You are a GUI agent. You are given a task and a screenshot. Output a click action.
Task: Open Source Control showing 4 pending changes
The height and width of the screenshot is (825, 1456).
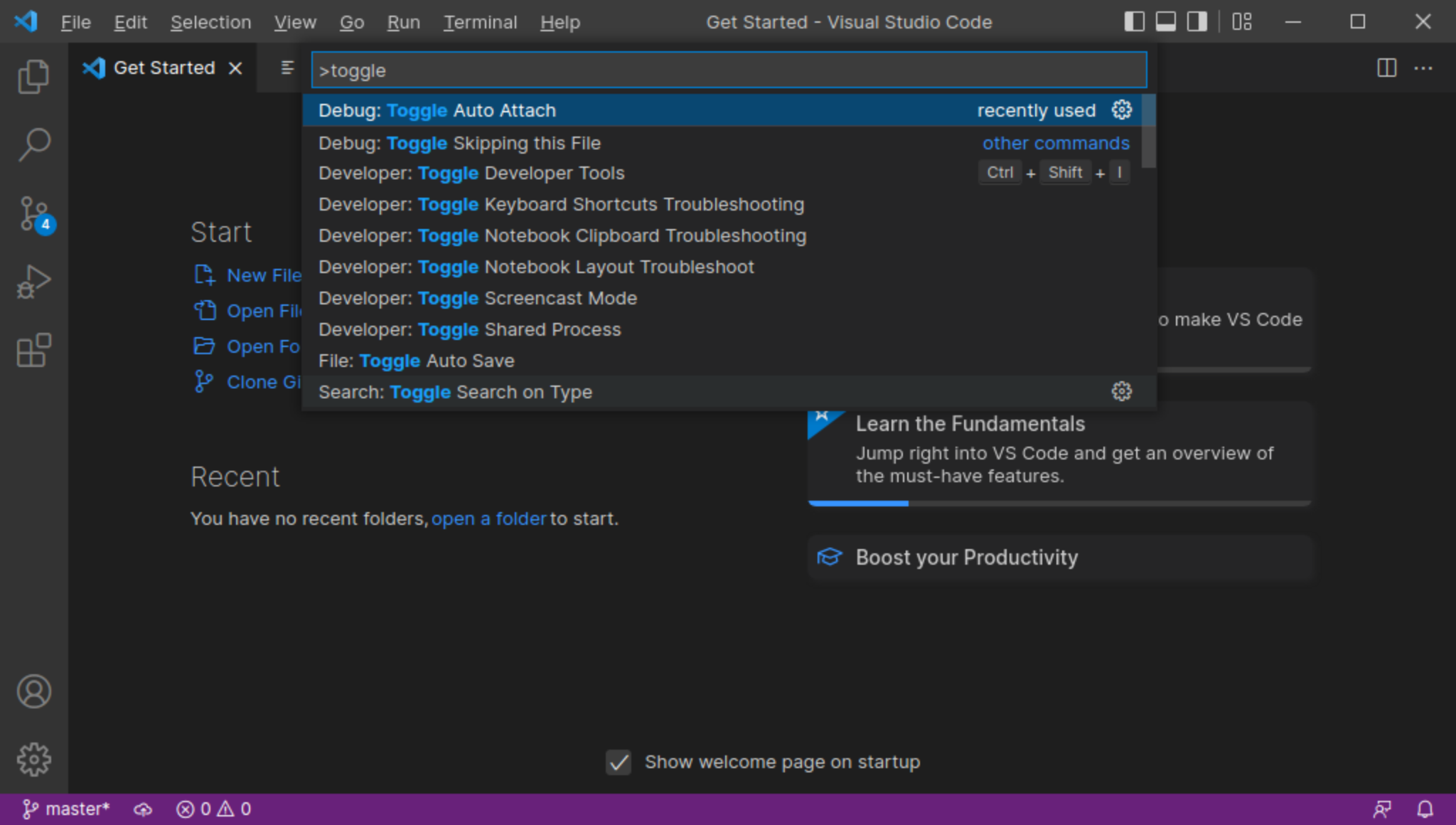coord(33,213)
